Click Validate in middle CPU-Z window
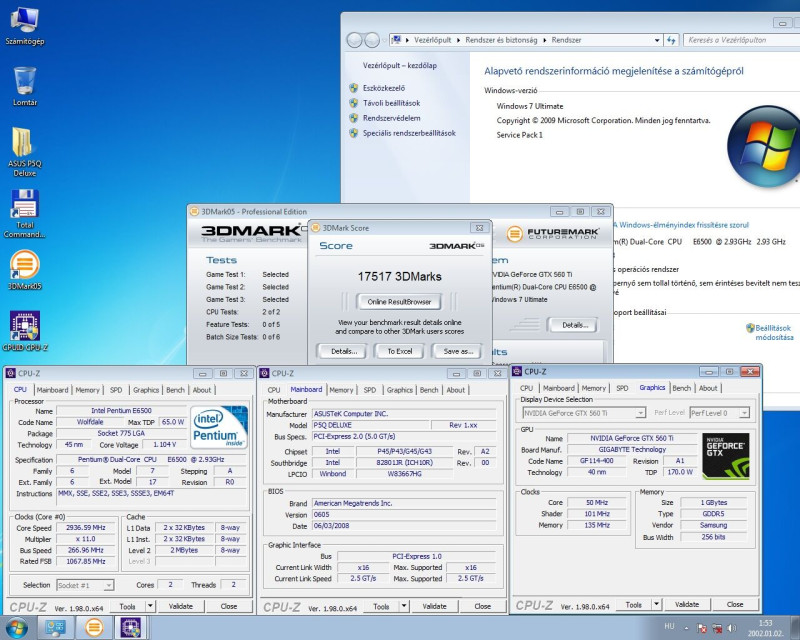Image resolution: width=800 pixels, height=640 pixels. [x=434, y=606]
